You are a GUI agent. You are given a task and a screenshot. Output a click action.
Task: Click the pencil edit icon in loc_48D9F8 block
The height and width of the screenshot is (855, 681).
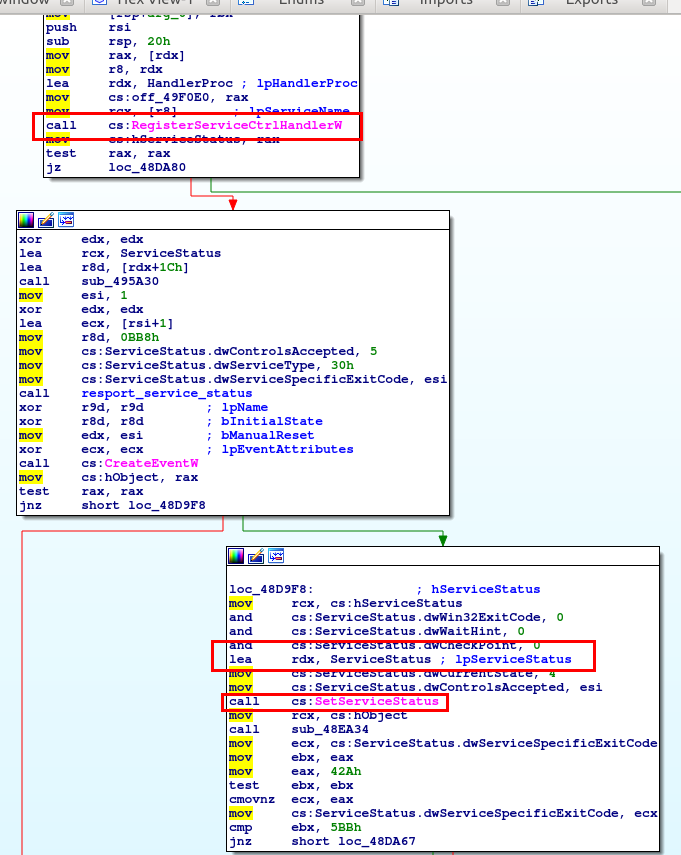[257, 556]
